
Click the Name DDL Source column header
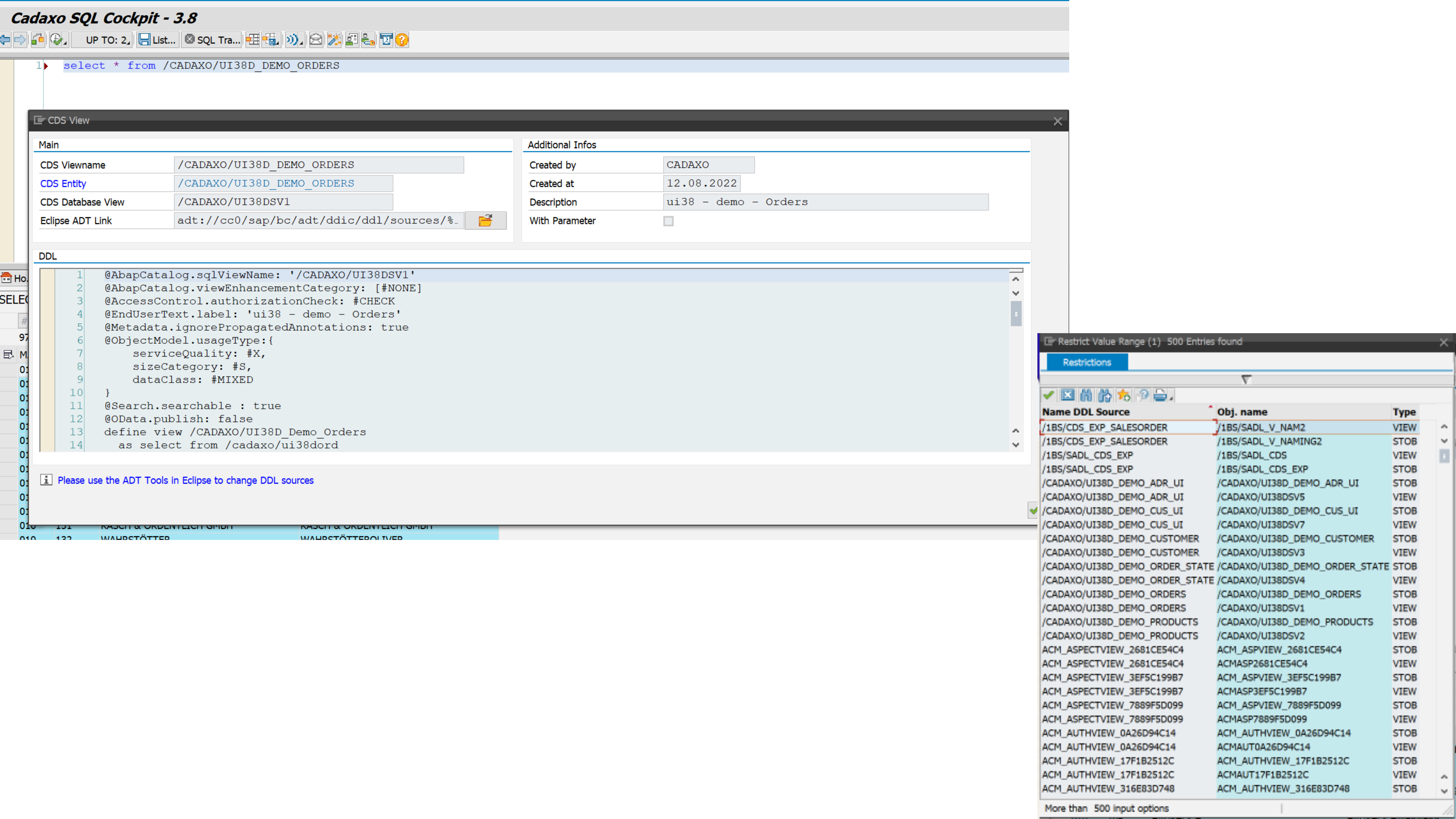pyautogui.click(x=1085, y=412)
